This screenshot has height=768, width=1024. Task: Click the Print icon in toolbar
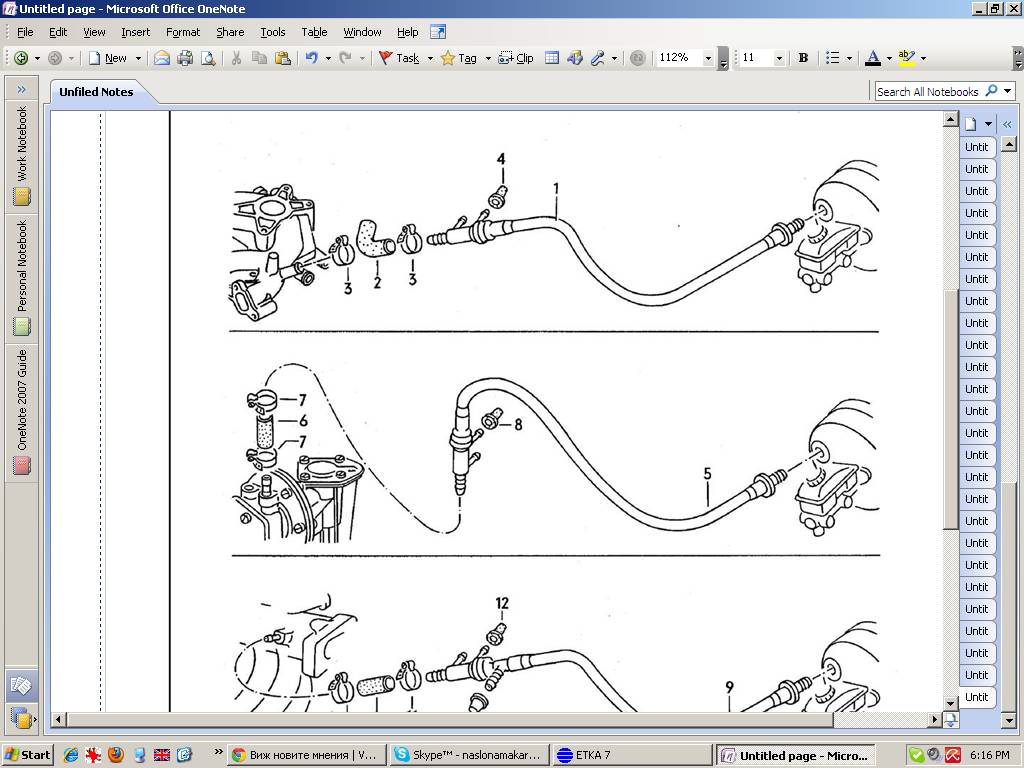tap(185, 58)
